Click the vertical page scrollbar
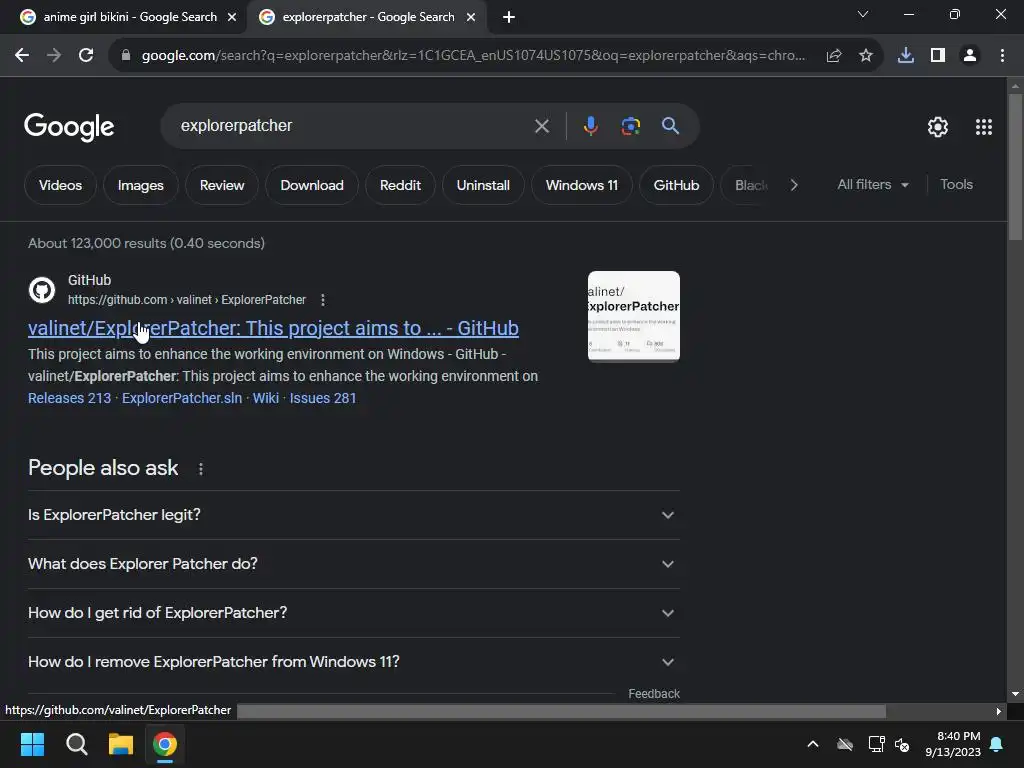Screen dimensions: 1024x768 point(1016,167)
